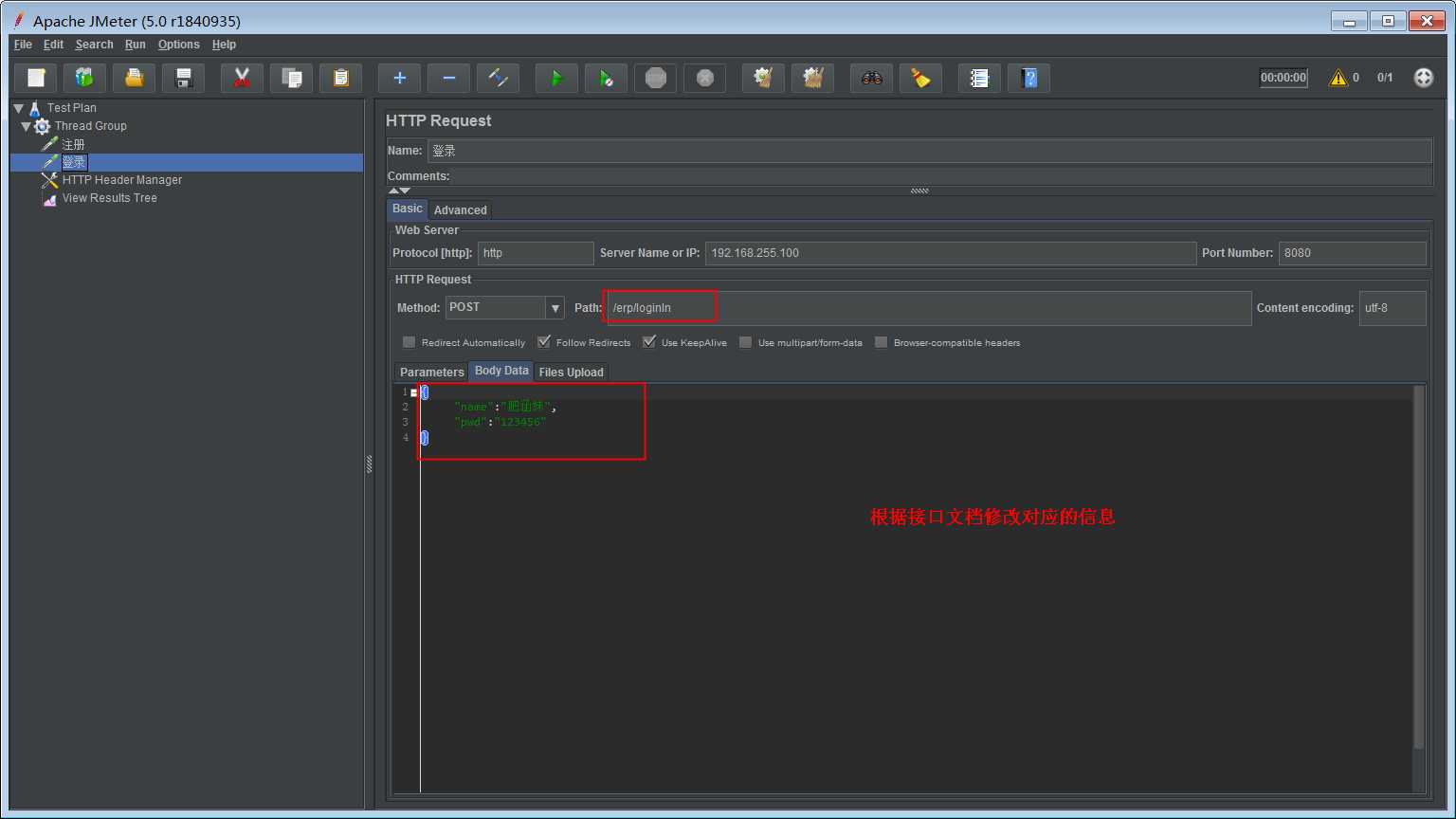The width and height of the screenshot is (1456, 819).
Task: Open the Help menu
Action: [224, 45]
